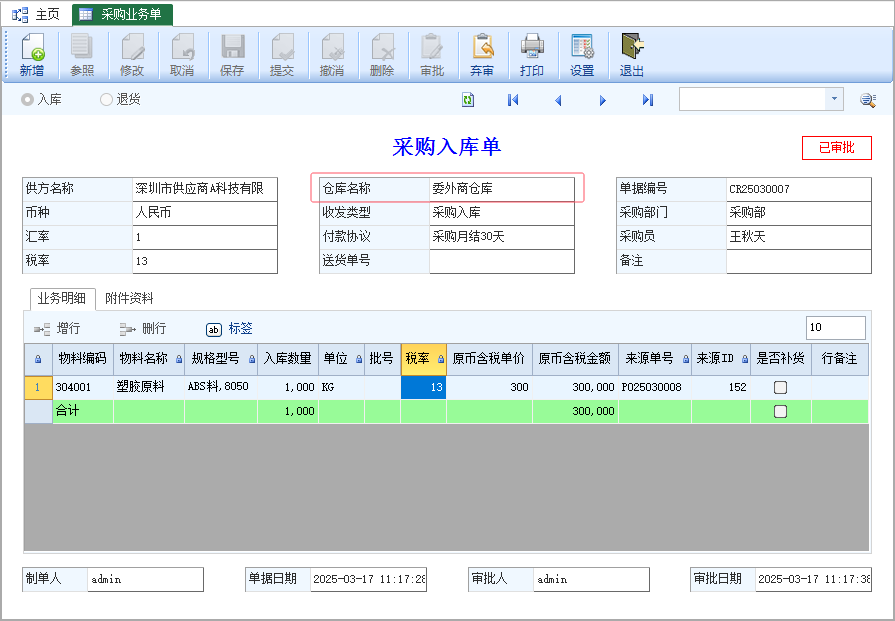Screen dimensions: 895x621
Task: Click the 原市含税单价 column header
Action: pos(489,358)
